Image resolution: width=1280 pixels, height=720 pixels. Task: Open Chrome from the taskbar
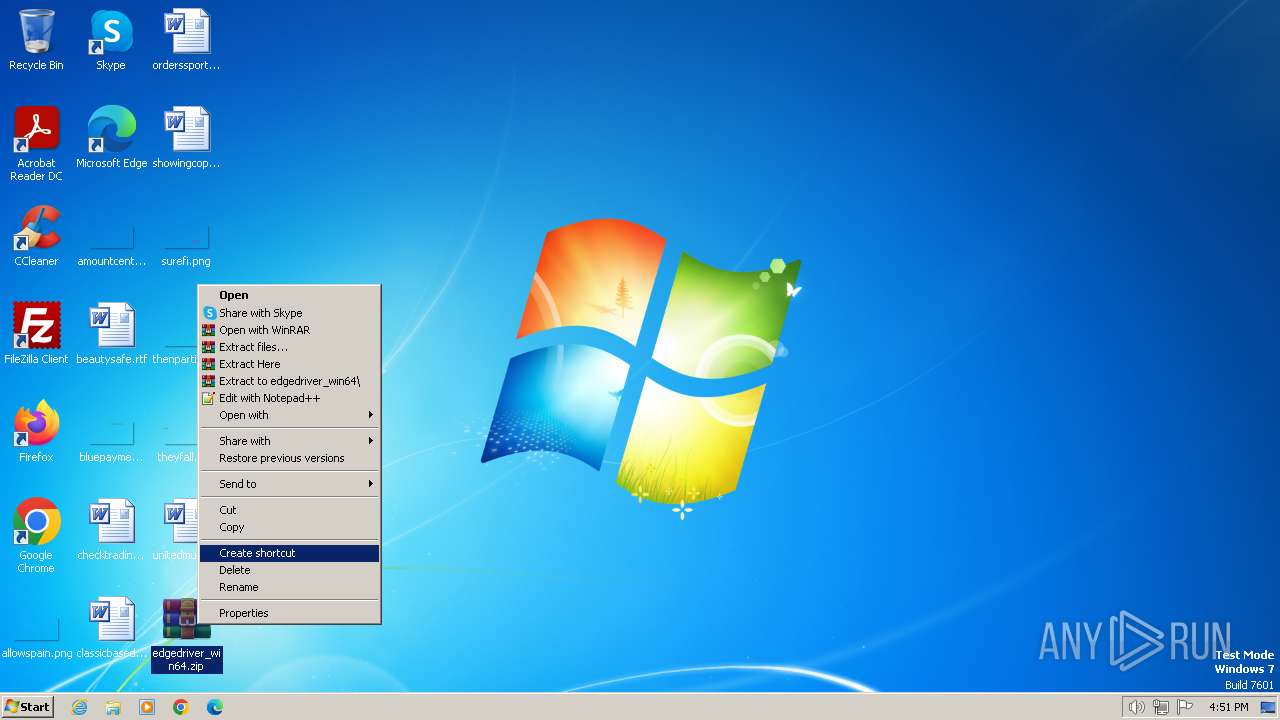[x=181, y=707]
